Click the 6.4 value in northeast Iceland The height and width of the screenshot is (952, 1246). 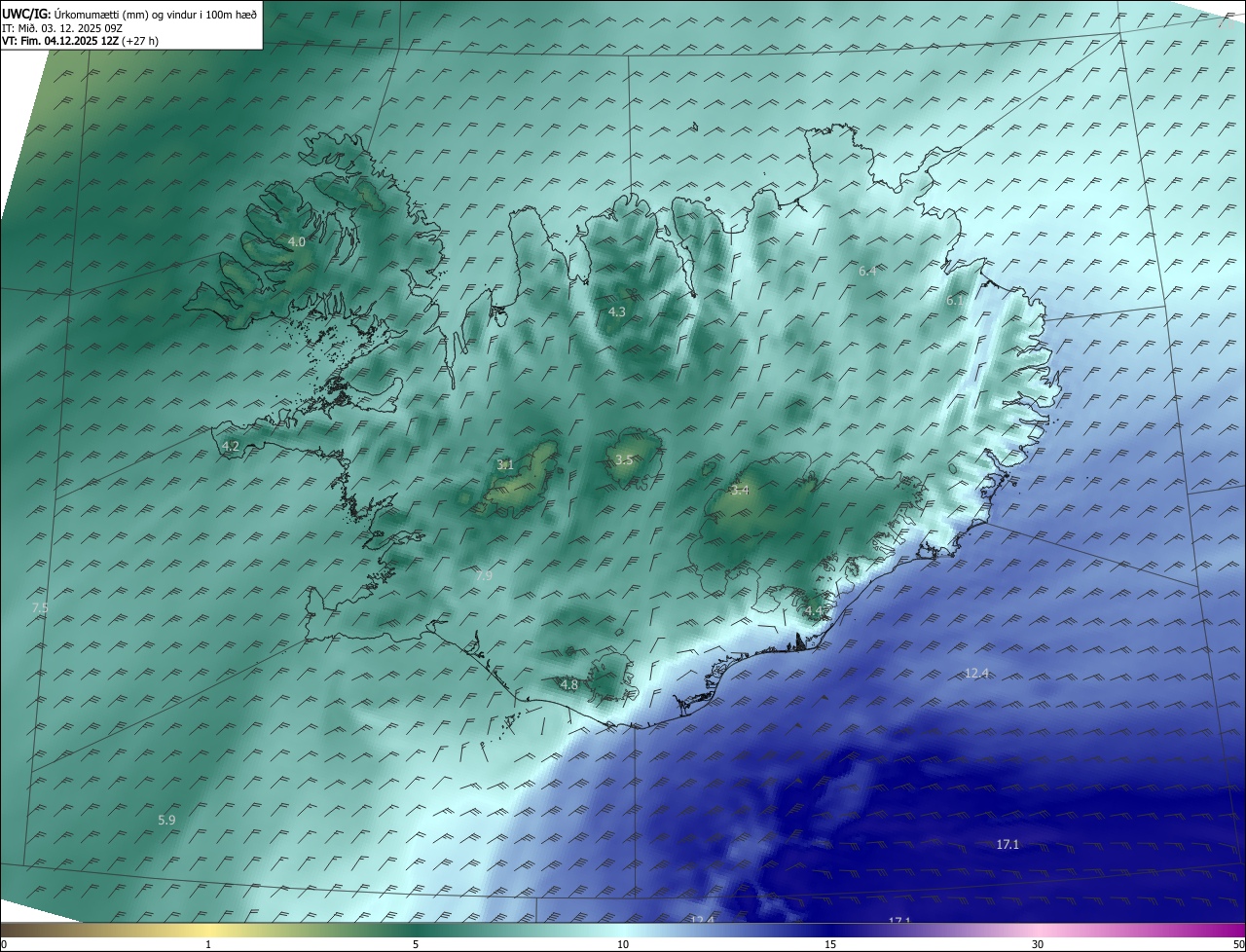point(867,271)
